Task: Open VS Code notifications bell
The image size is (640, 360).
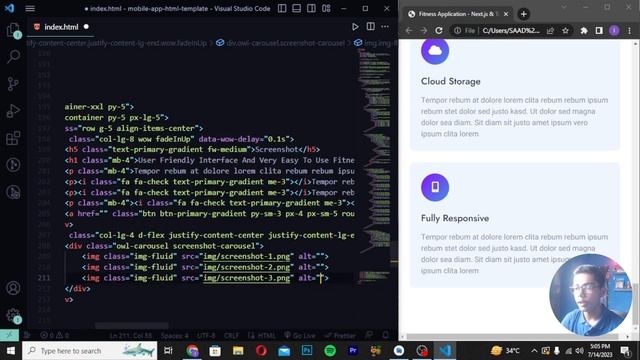Action: pyautogui.click(x=385, y=336)
